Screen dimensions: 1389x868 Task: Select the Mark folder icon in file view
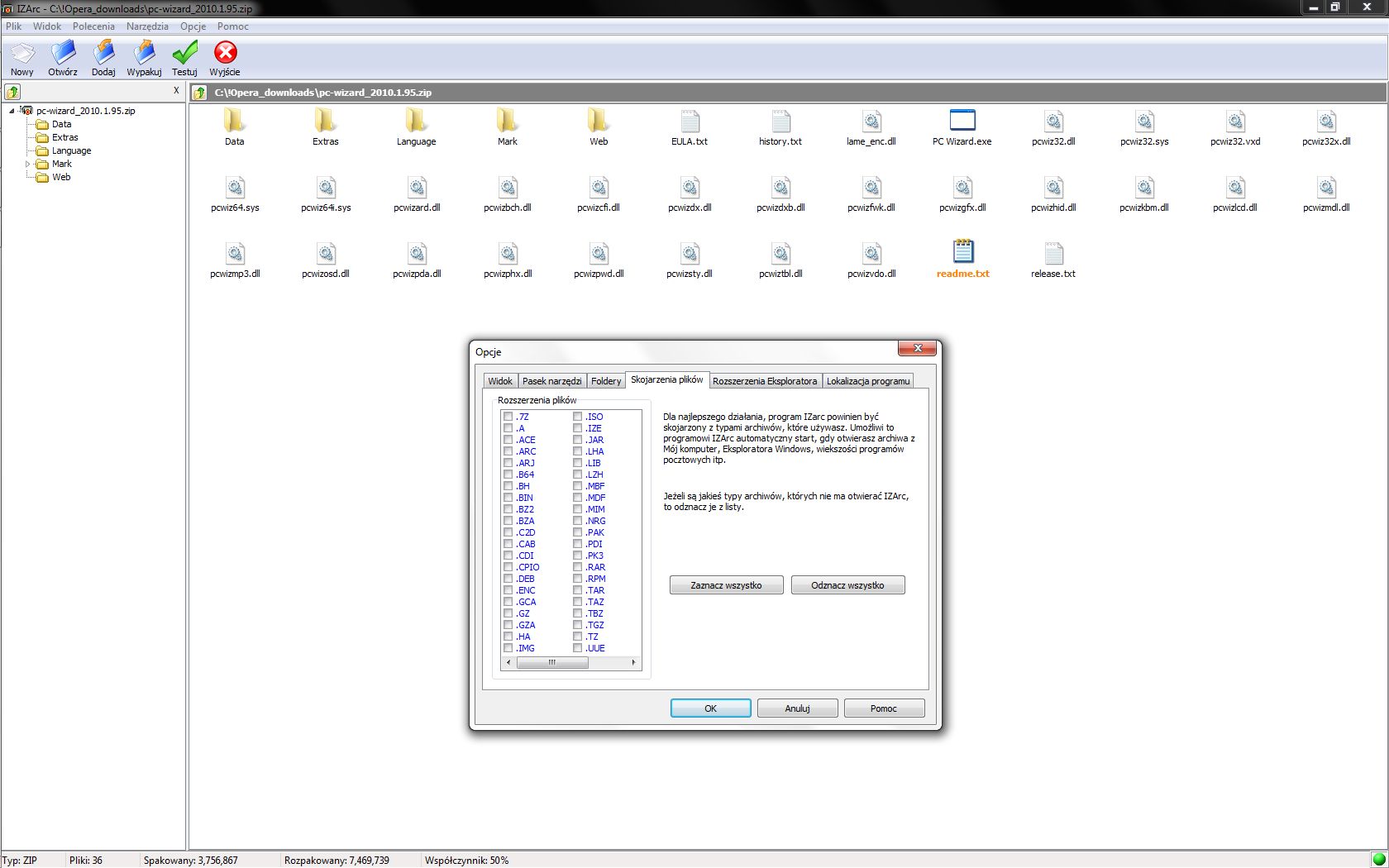click(x=508, y=121)
